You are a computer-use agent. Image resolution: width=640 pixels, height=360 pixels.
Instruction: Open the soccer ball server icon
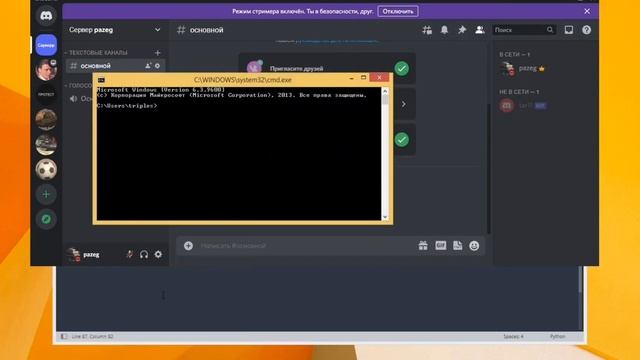46,169
